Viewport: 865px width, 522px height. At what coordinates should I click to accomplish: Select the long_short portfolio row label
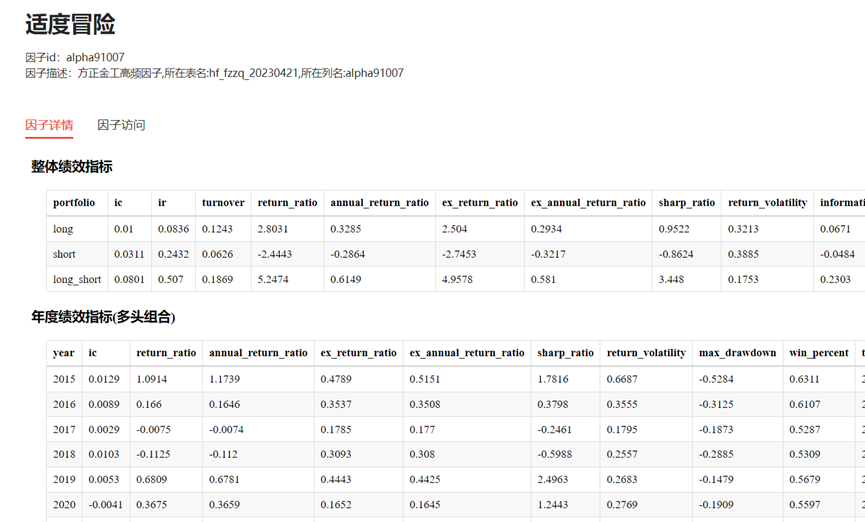(x=77, y=280)
